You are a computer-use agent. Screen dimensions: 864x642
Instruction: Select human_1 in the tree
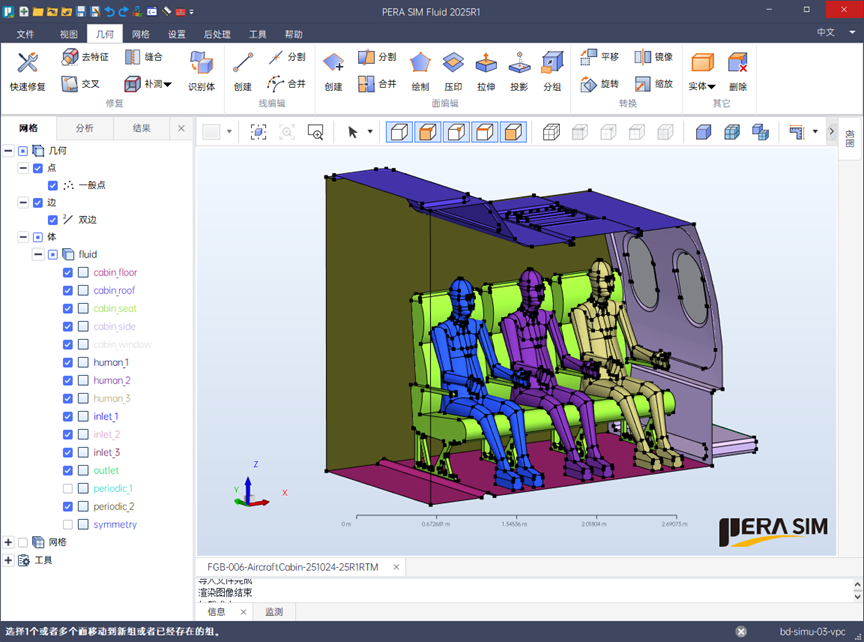pyautogui.click(x=111, y=363)
